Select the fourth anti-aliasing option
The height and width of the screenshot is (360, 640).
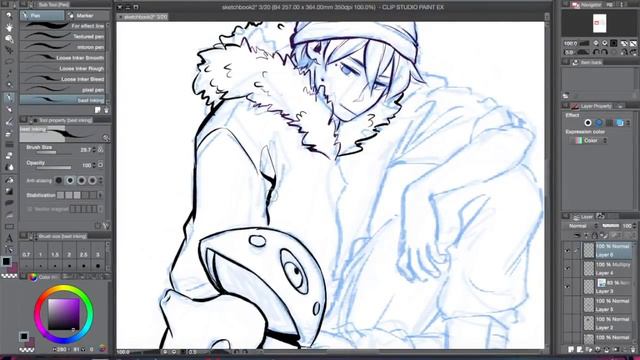coord(93,180)
